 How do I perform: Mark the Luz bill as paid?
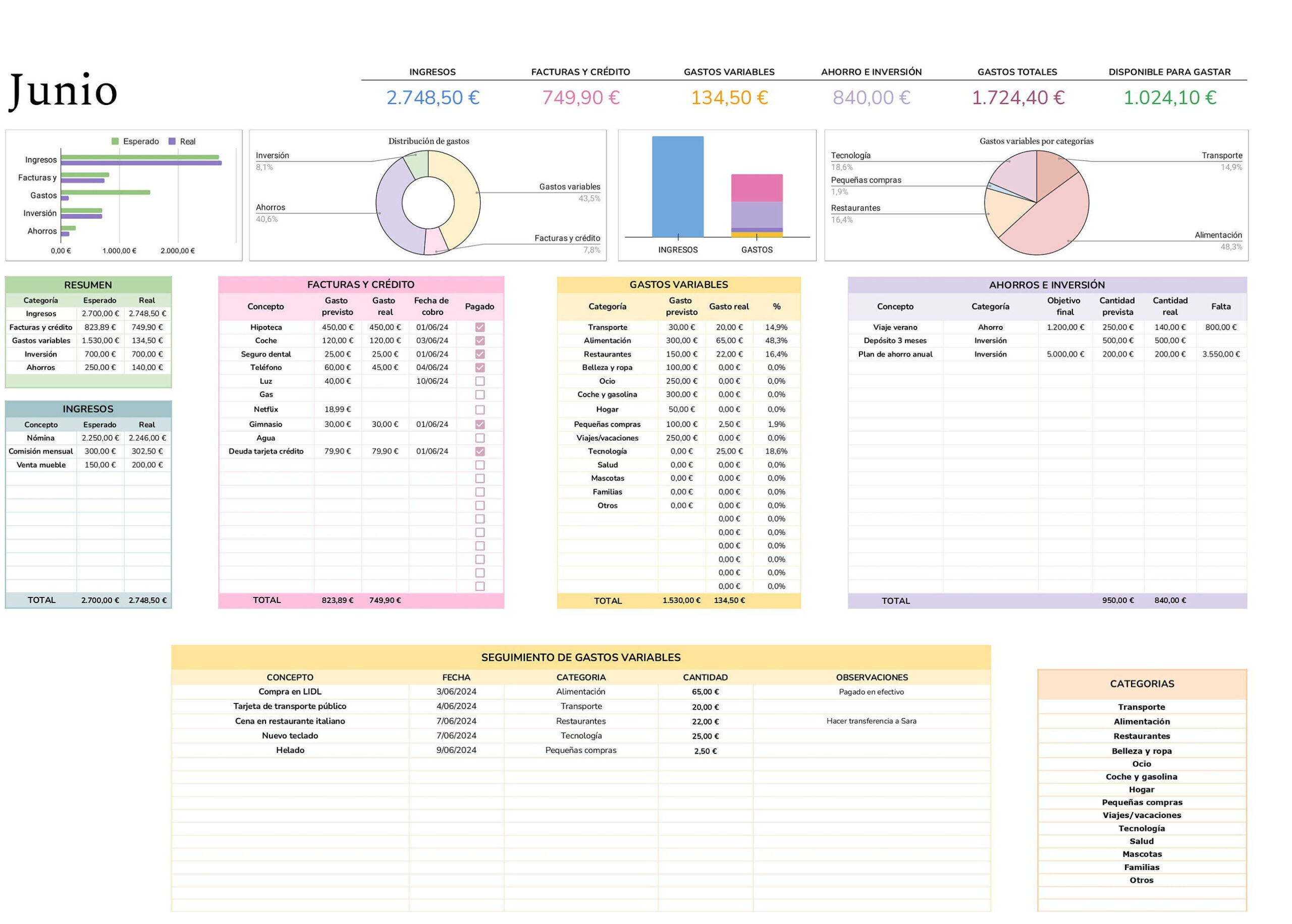tap(479, 381)
